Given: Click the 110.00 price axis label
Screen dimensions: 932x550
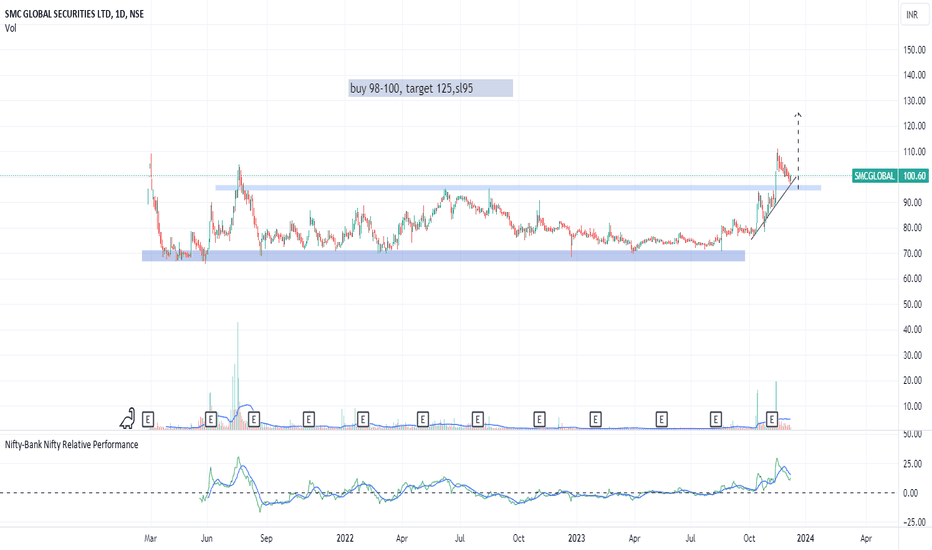Looking at the screenshot, I should point(914,152).
